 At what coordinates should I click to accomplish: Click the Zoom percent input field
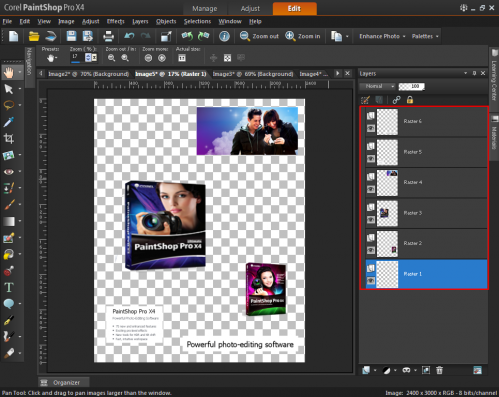[x=76, y=57]
